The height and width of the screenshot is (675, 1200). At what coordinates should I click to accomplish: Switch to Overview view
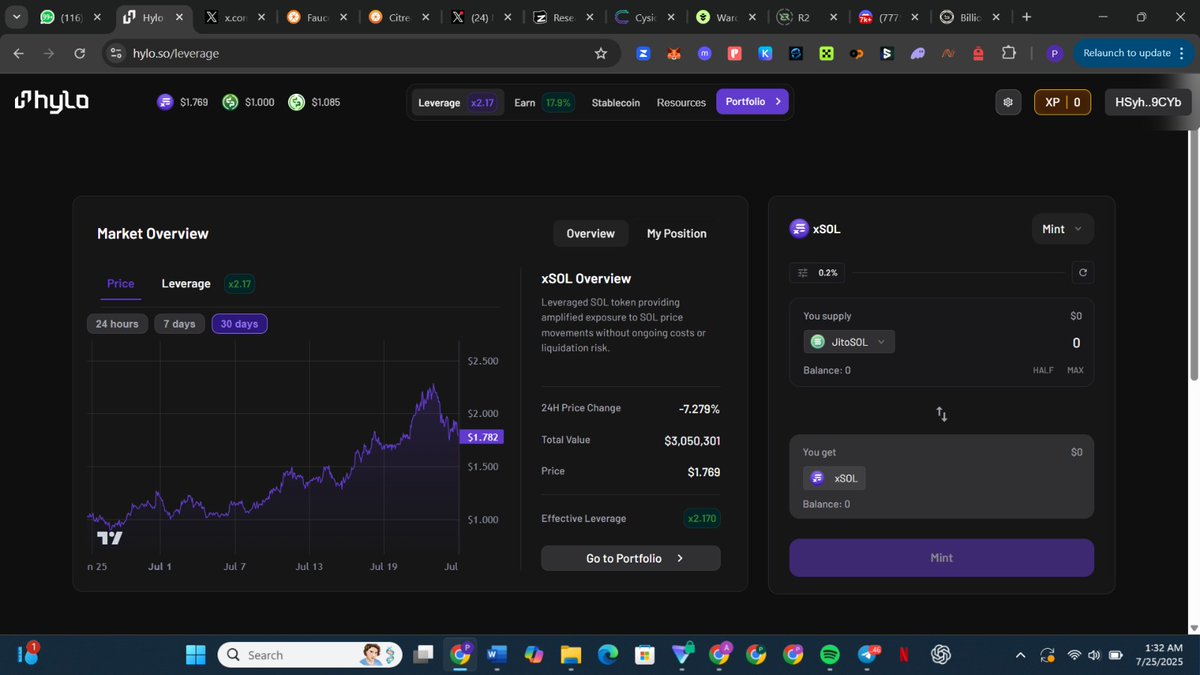tap(590, 233)
